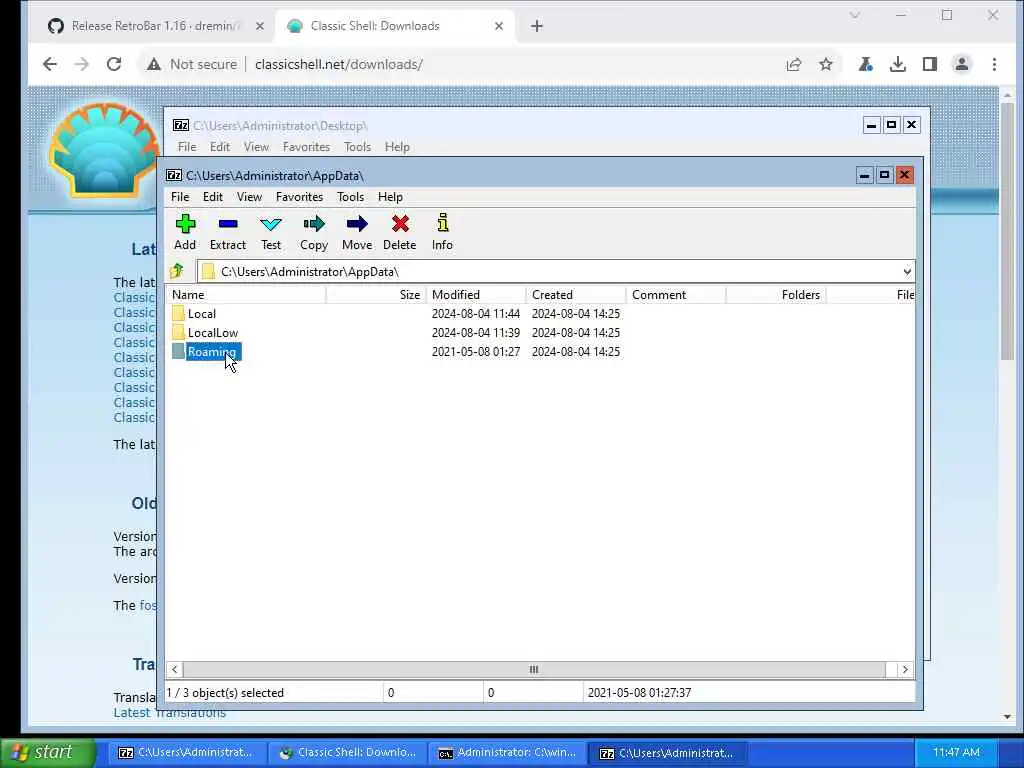This screenshot has height=768, width=1024.
Task: Open the Tools menu in AppData window
Action: [x=351, y=197]
